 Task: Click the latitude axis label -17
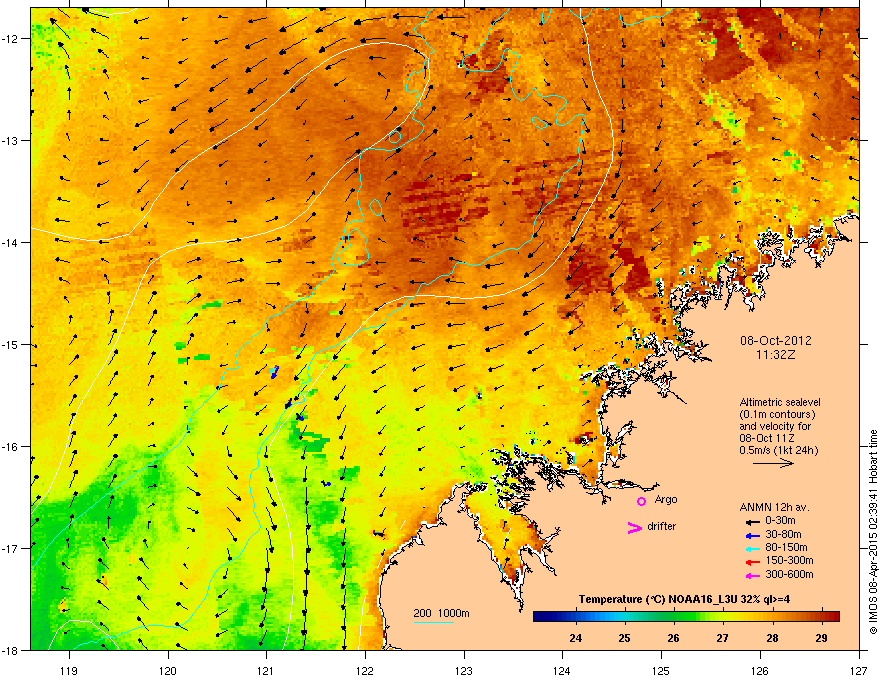[10, 548]
